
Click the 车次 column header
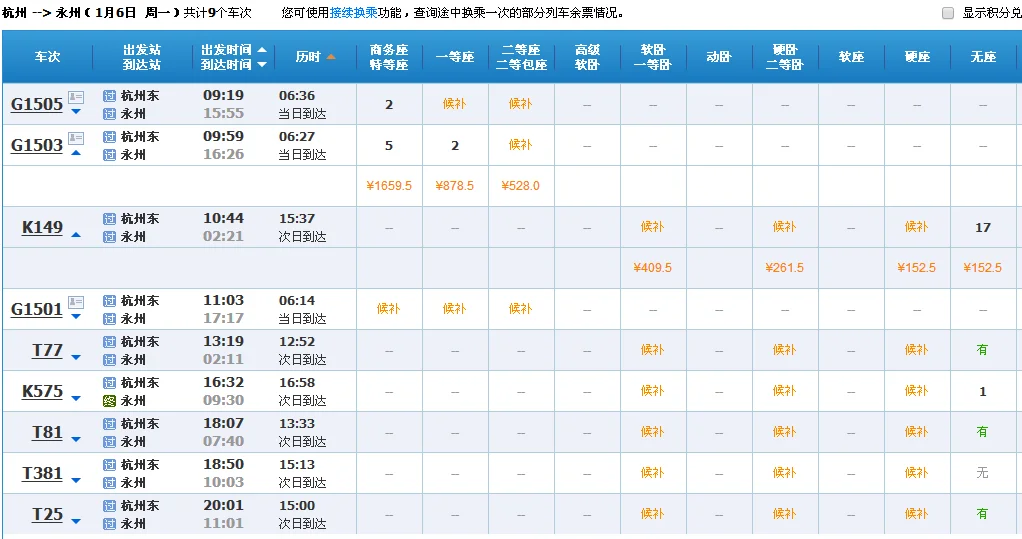48,57
